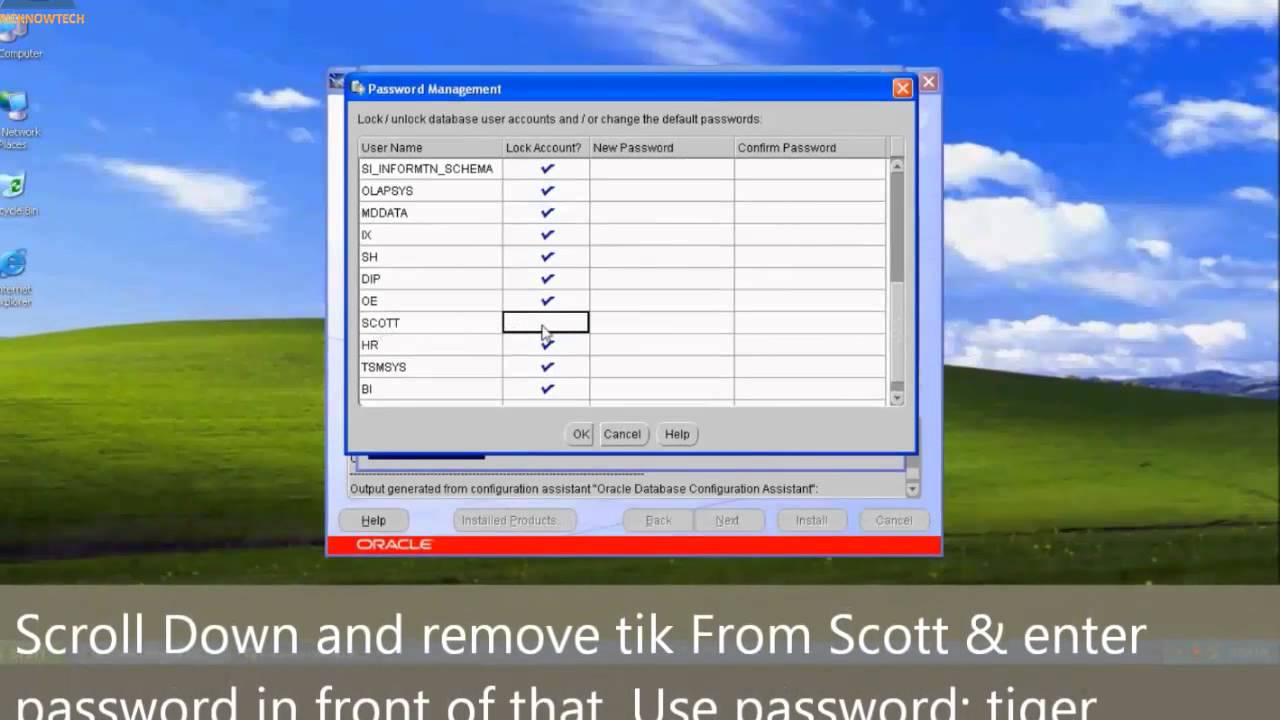Select the SCOTT user name row
Screen dimensions: 1280x720
[430, 323]
